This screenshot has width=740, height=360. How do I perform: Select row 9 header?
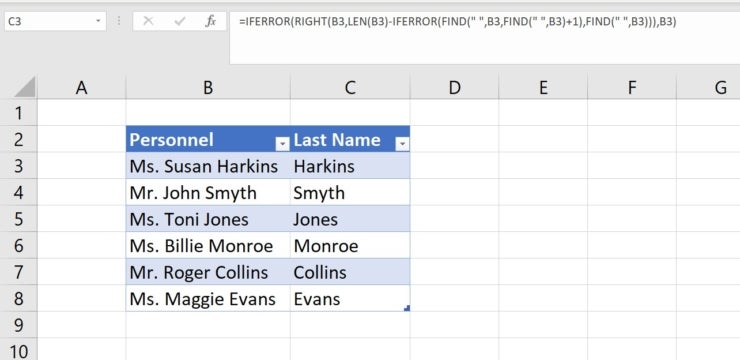[18, 325]
